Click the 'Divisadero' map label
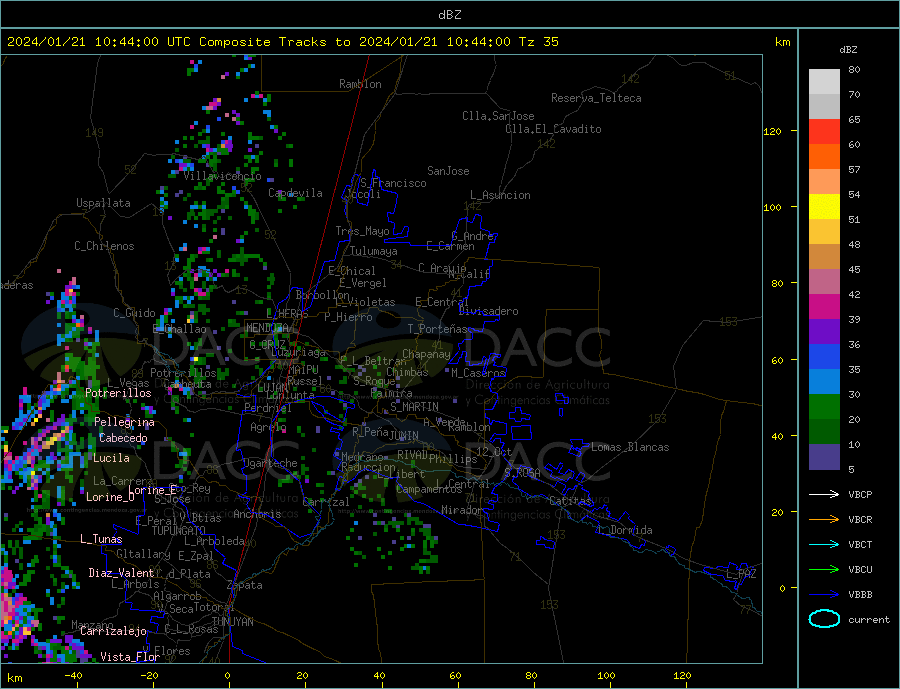Image resolution: width=900 pixels, height=689 pixels. [488, 311]
